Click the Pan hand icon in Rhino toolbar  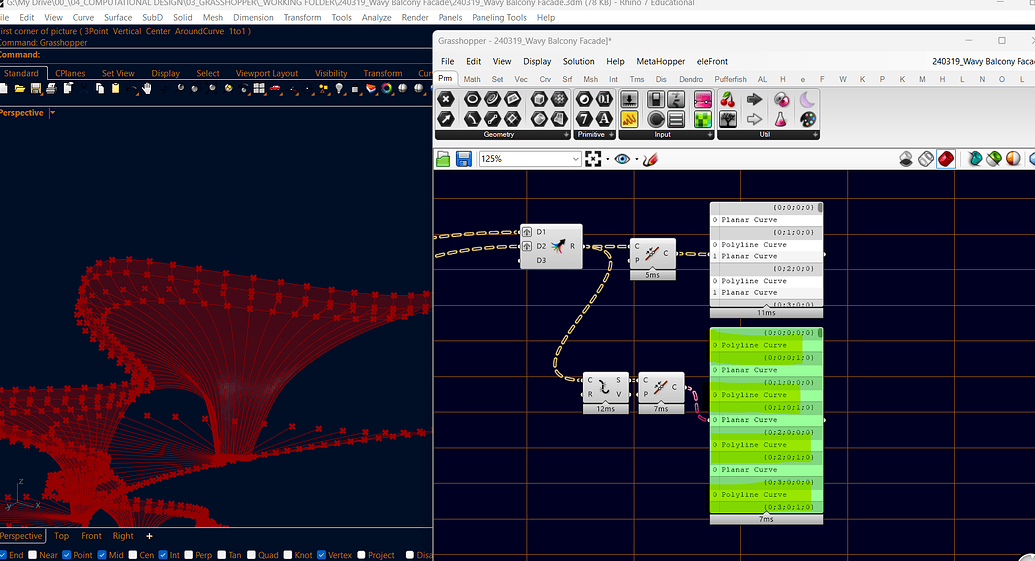tap(147, 89)
